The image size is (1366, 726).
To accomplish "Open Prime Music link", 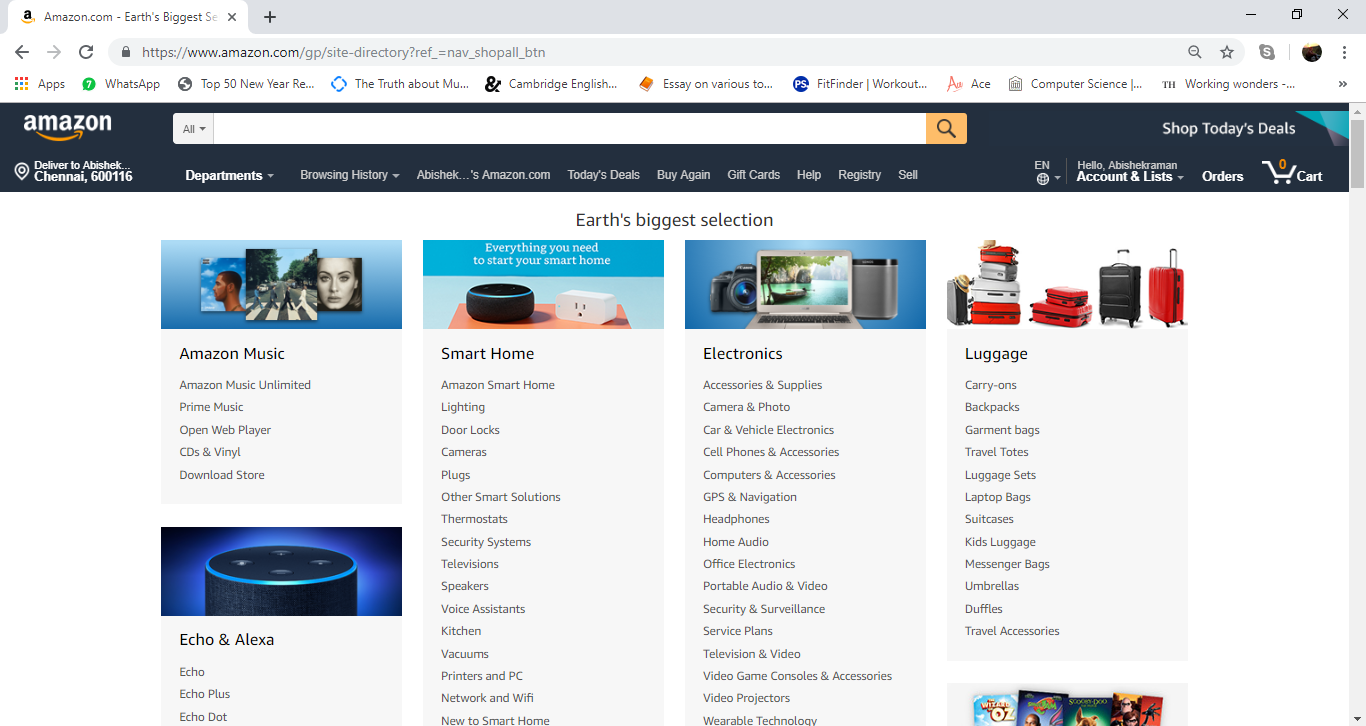I will pyautogui.click(x=211, y=407).
